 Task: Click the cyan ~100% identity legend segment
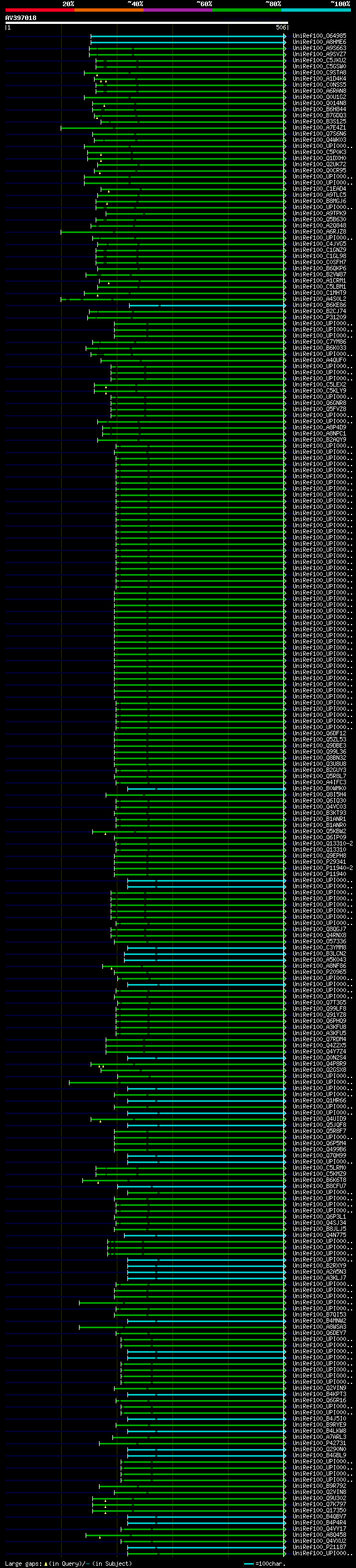tap(316, 10)
